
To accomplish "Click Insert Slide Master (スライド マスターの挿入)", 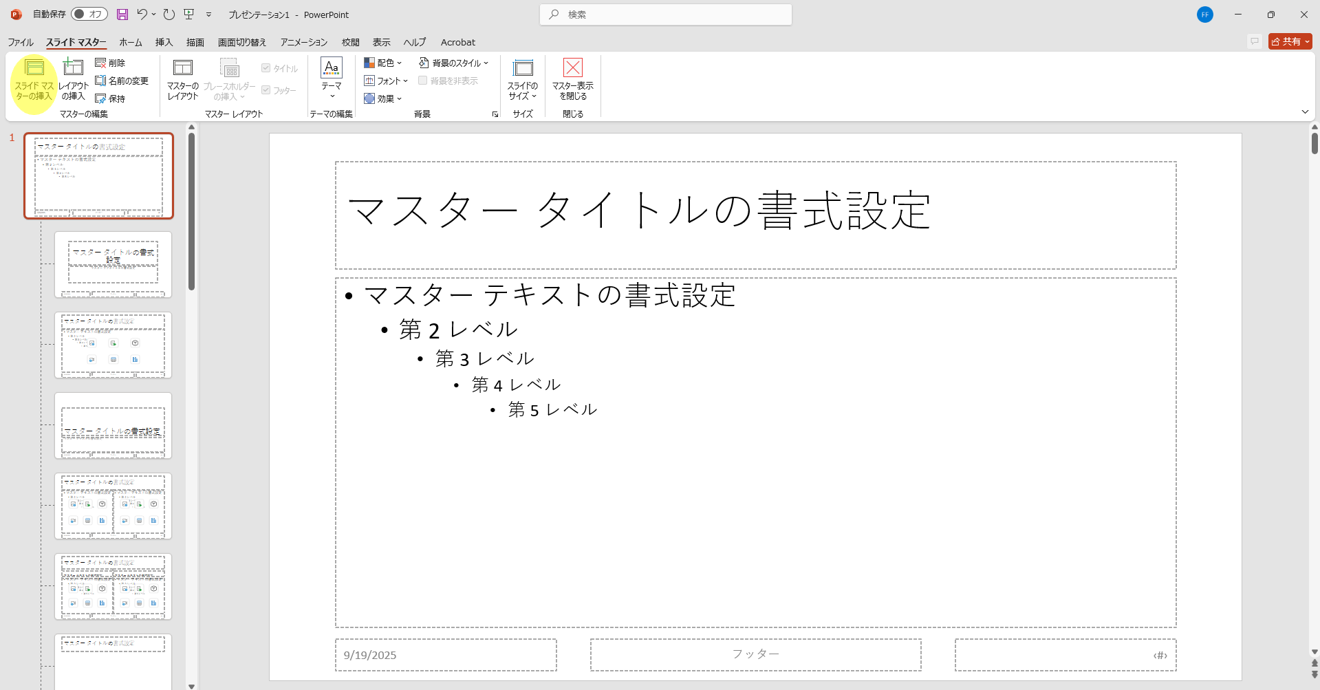I will (x=34, y=80).
